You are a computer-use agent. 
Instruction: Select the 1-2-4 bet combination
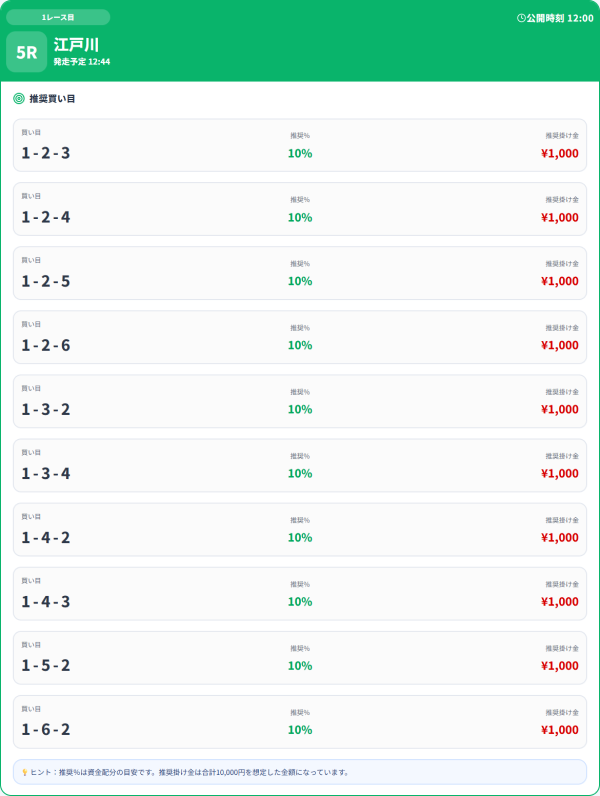(x=299, y=209)
